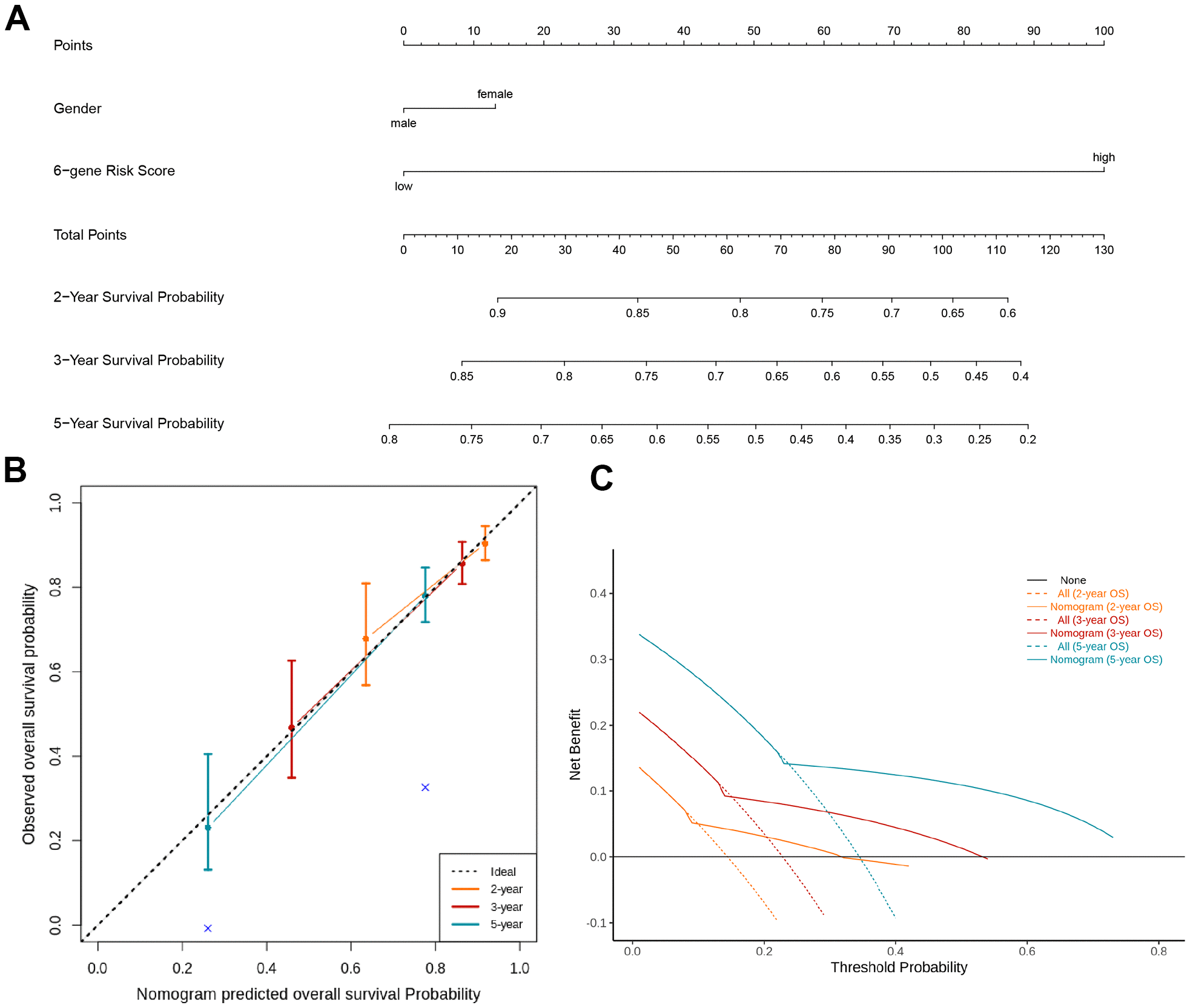1190x1008 pixels.
Task: Click 0.8 on 5-Year survival scale
Action: point(389,439)
